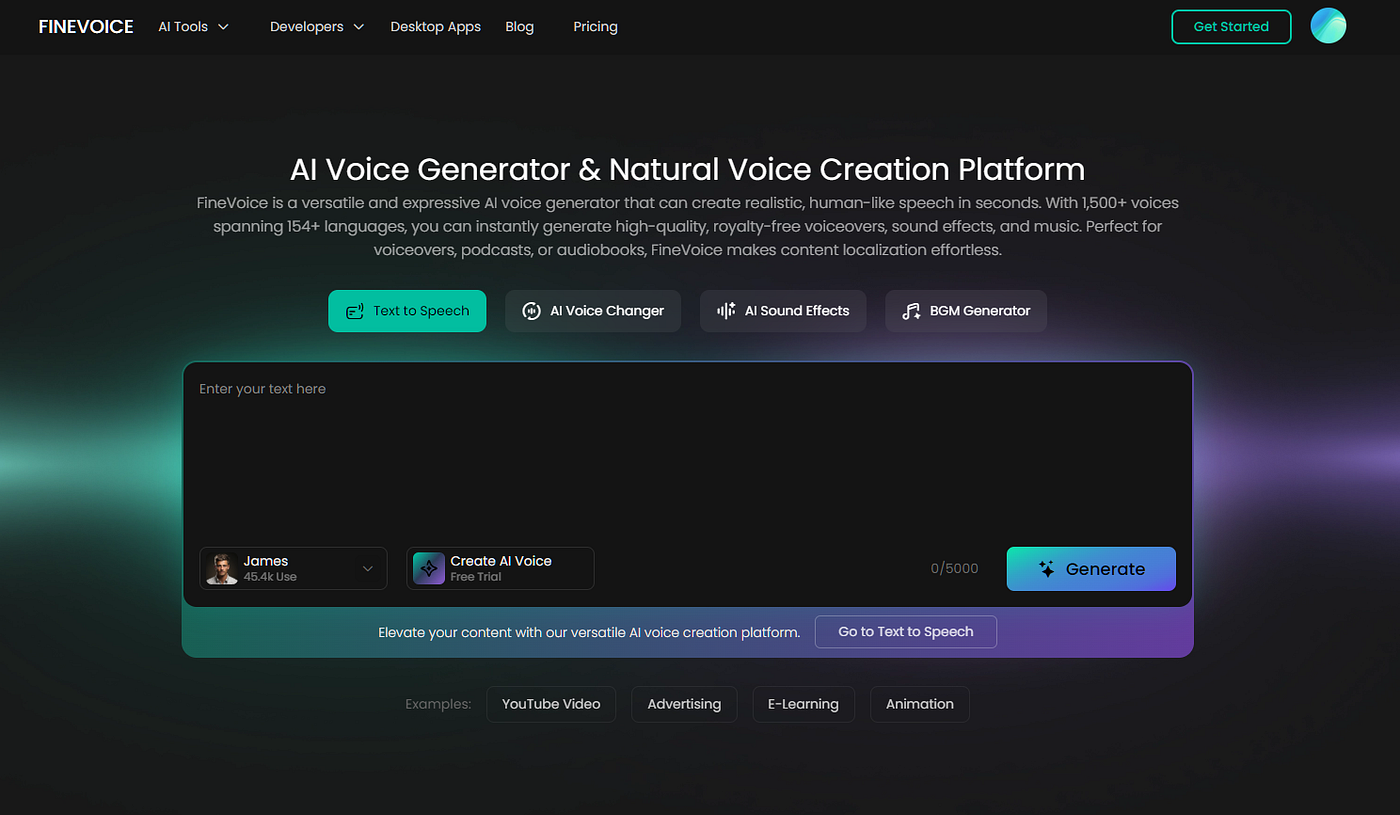Click the Get Started button

coord(1231,27)
